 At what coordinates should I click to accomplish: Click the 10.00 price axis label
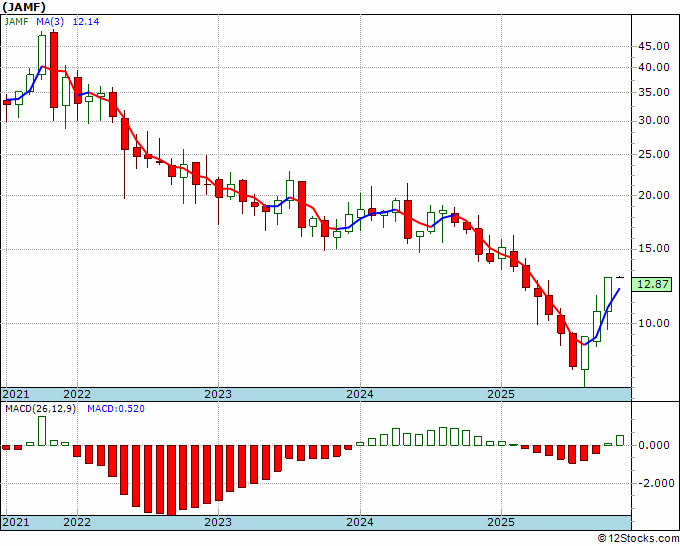click(654, 323)
